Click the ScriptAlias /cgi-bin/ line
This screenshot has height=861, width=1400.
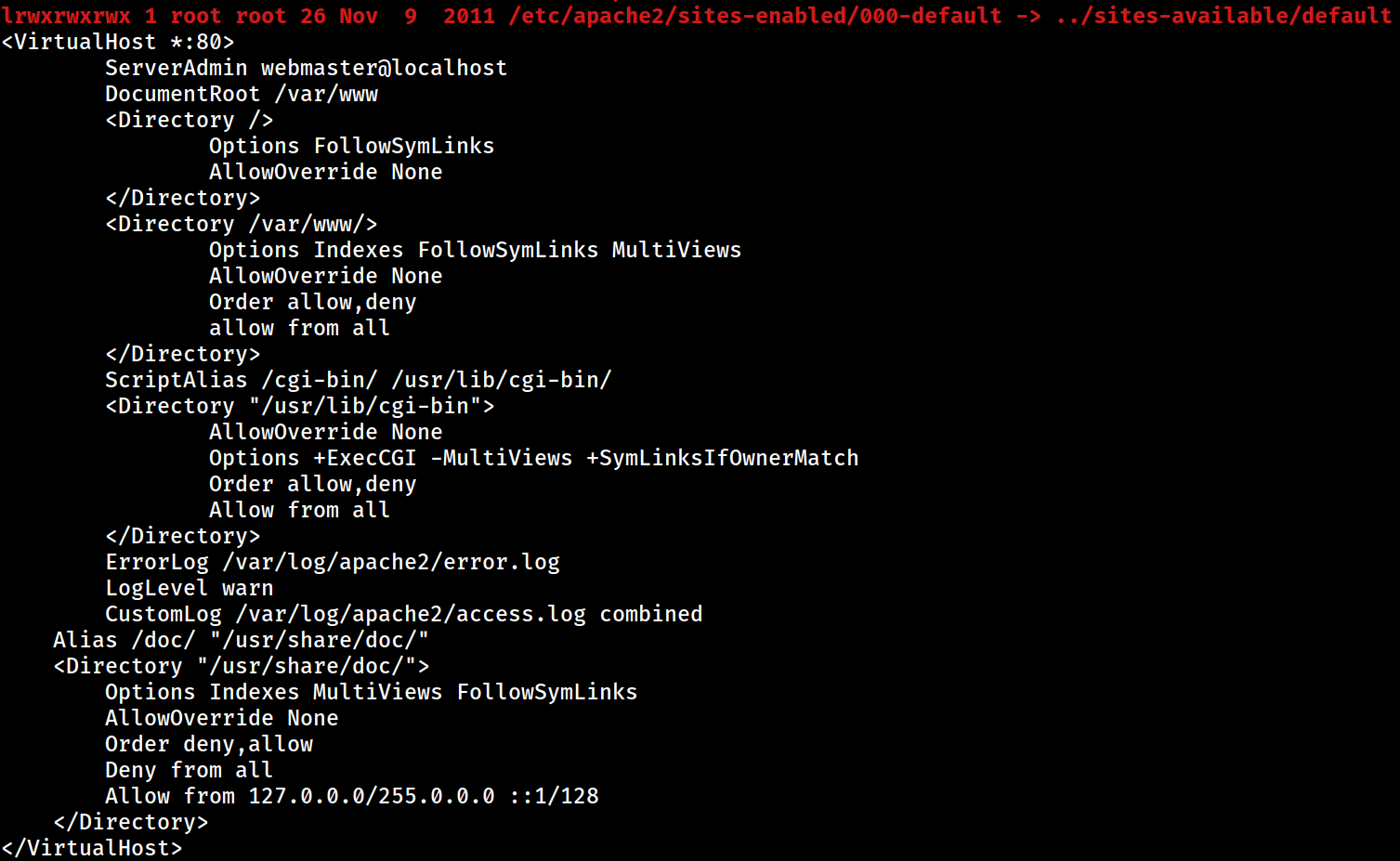pos(359,380)
